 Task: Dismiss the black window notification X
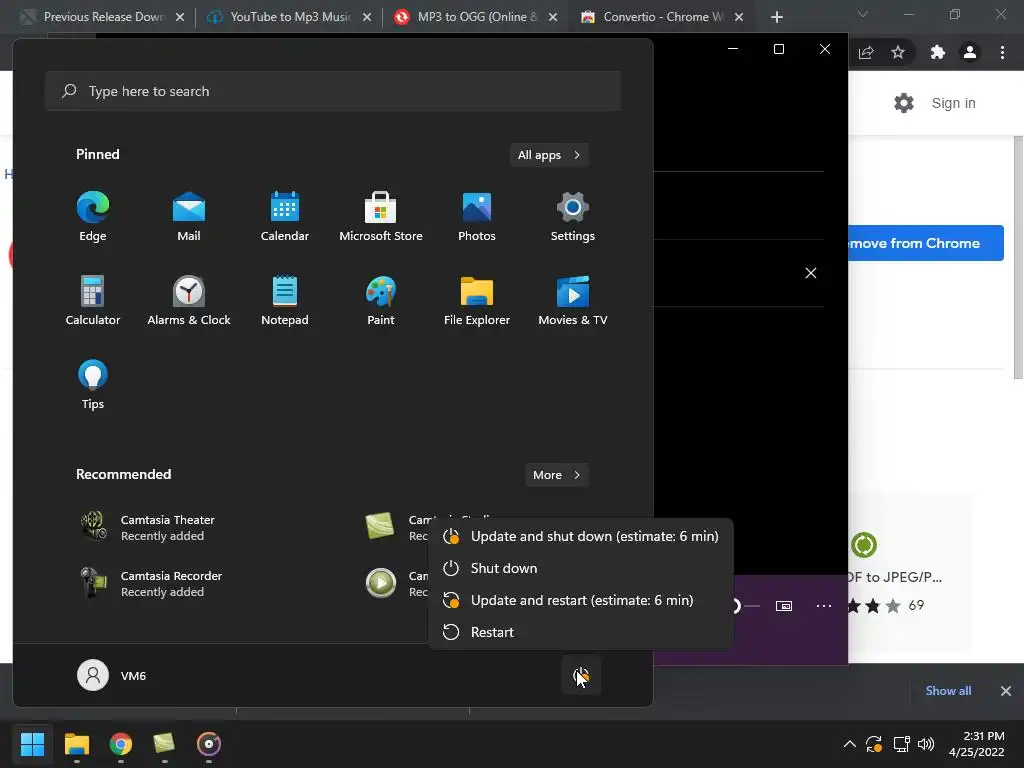[810, 273]
